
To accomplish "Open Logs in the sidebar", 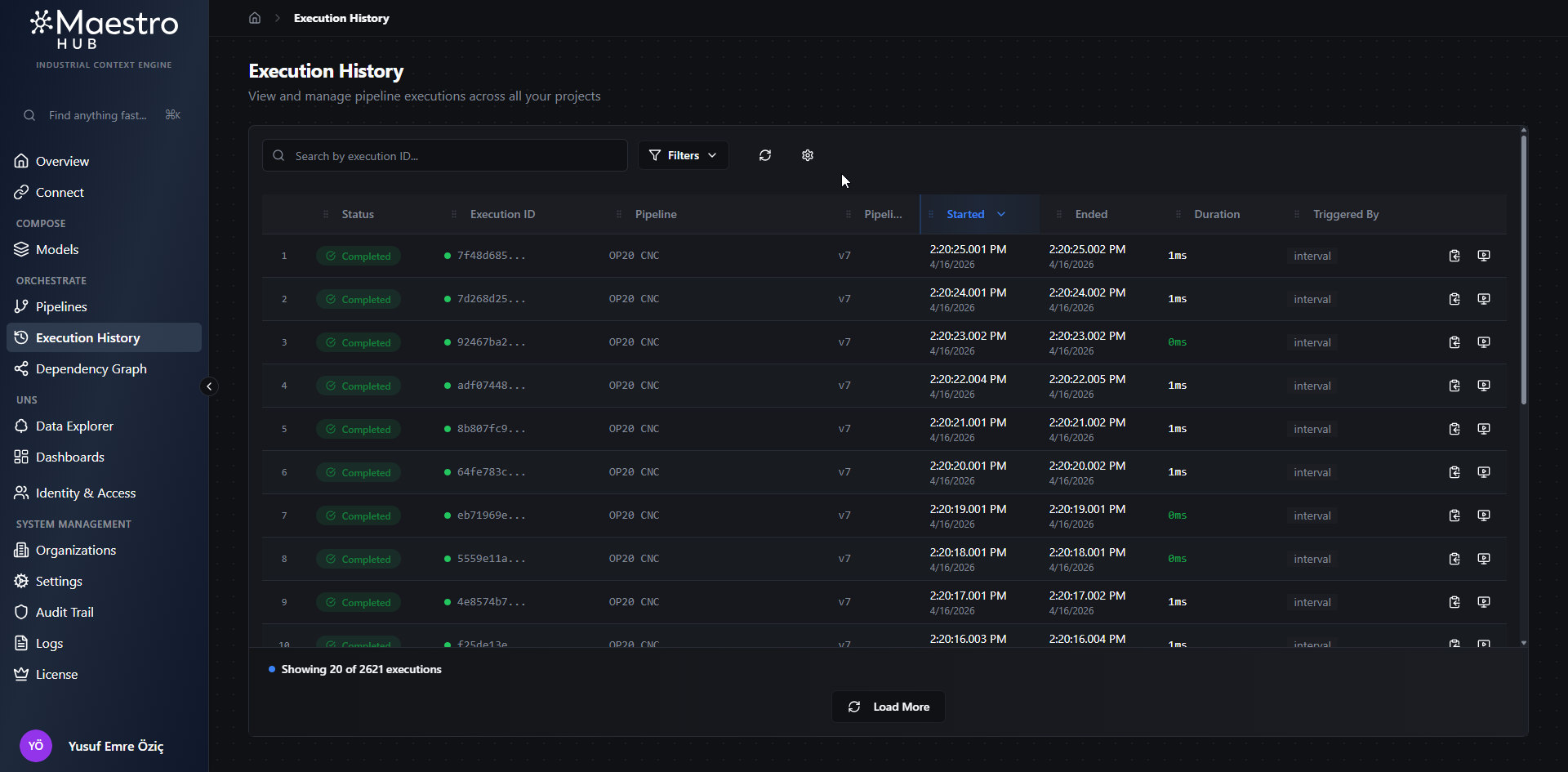I will pyautogui.click(x=104, y=643).
